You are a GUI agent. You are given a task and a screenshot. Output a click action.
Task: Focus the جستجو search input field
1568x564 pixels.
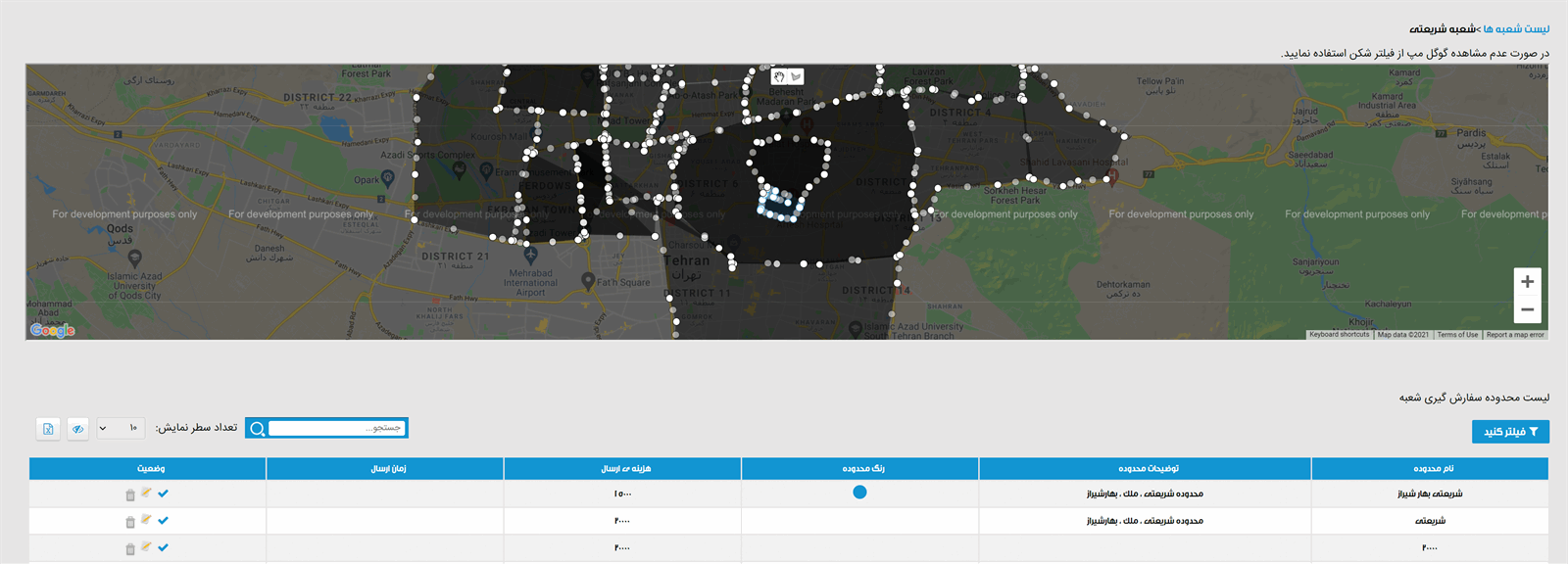[336, 428]
